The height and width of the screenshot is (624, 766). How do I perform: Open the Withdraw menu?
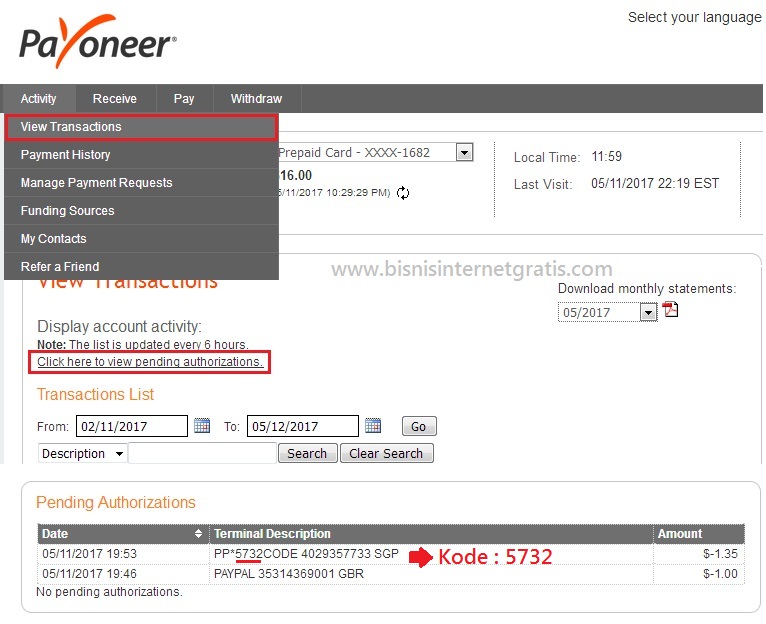tap(256, 99)
